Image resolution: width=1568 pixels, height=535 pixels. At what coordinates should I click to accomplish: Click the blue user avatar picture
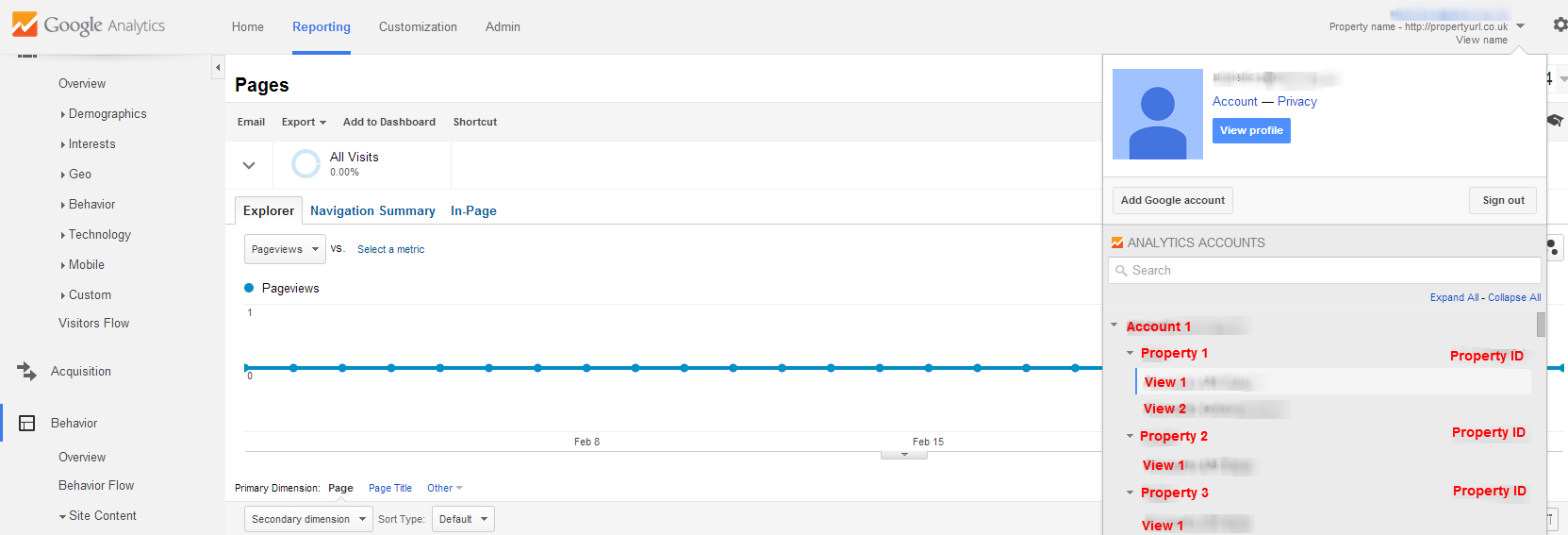[1158, 114]
